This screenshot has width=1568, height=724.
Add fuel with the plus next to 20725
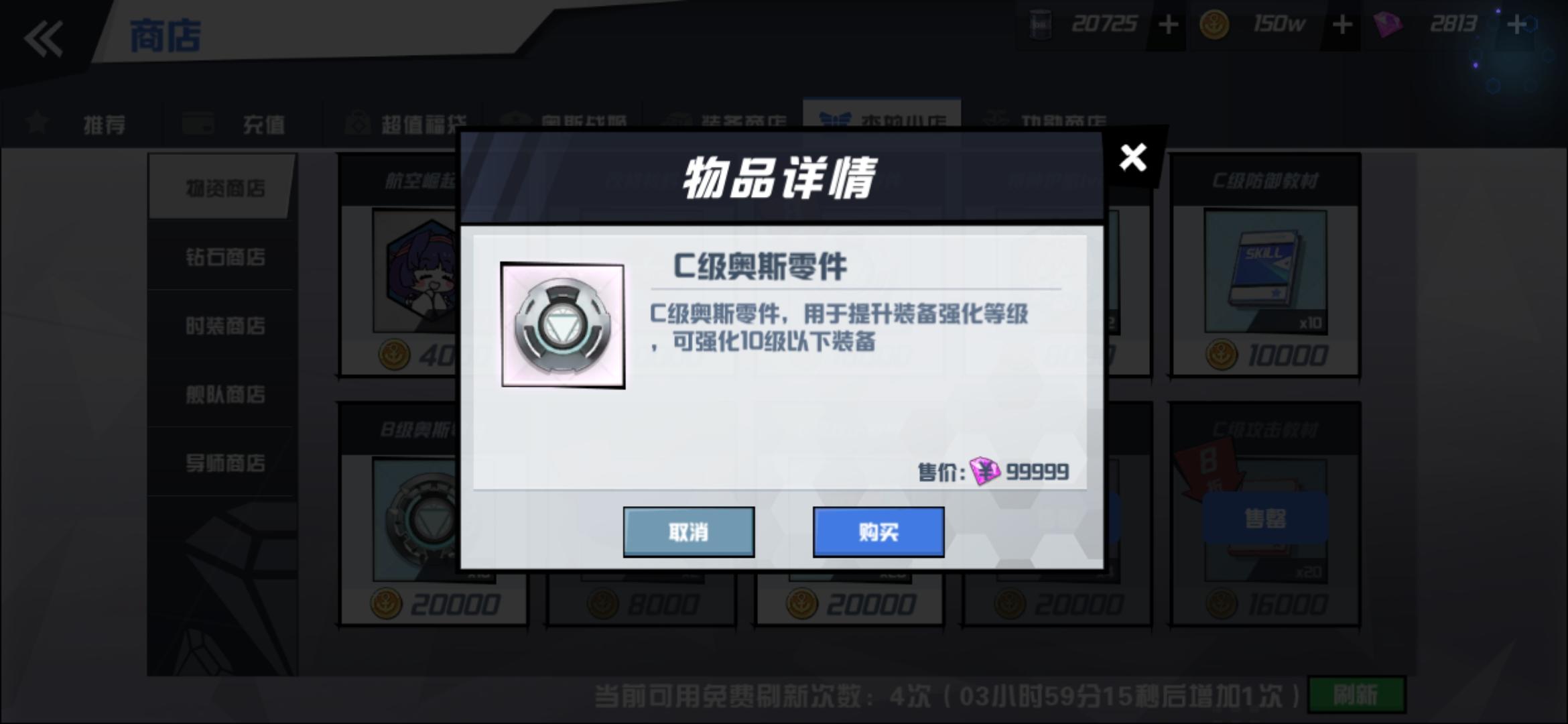coord(1168,25)
